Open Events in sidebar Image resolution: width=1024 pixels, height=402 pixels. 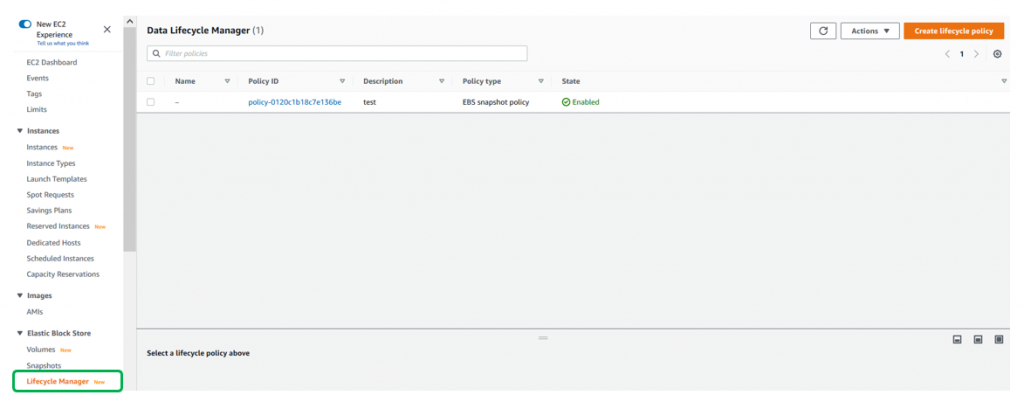37,78
